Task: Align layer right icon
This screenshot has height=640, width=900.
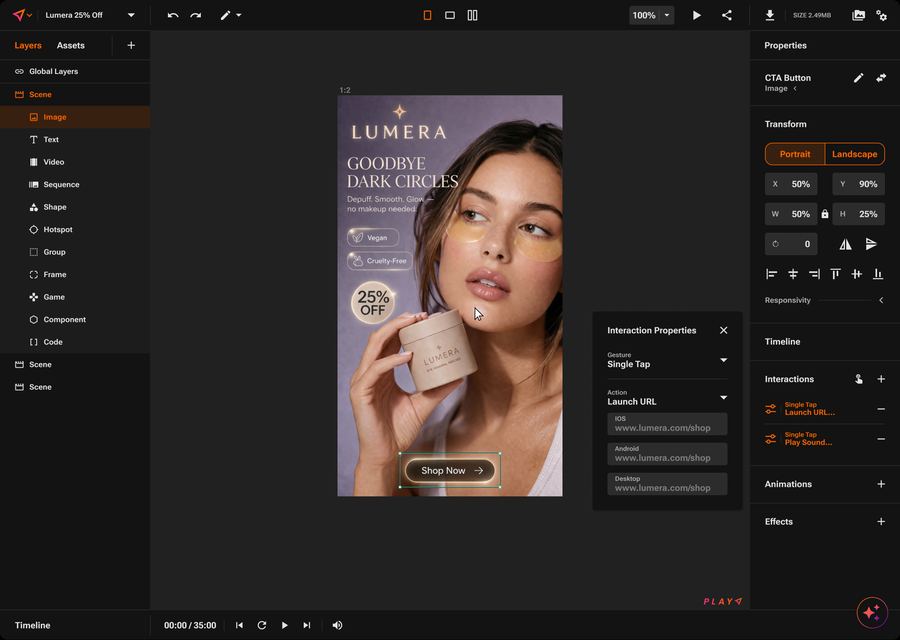Action: pos(814,274)
